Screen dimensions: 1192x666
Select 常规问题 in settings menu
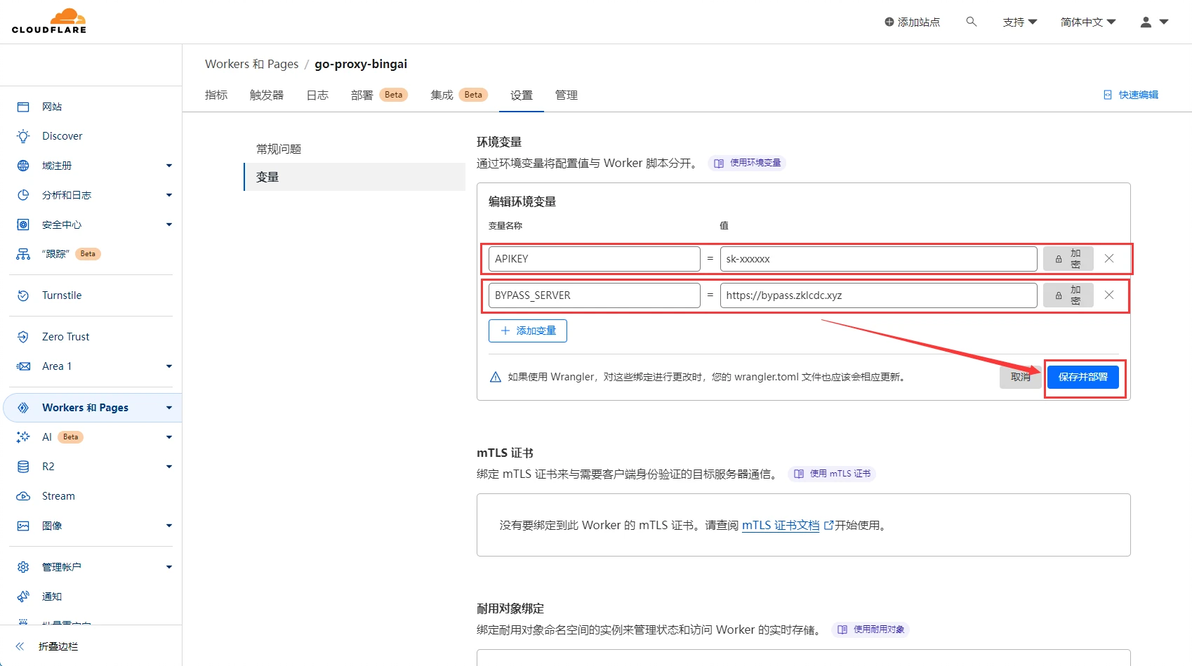click(278, 149)
